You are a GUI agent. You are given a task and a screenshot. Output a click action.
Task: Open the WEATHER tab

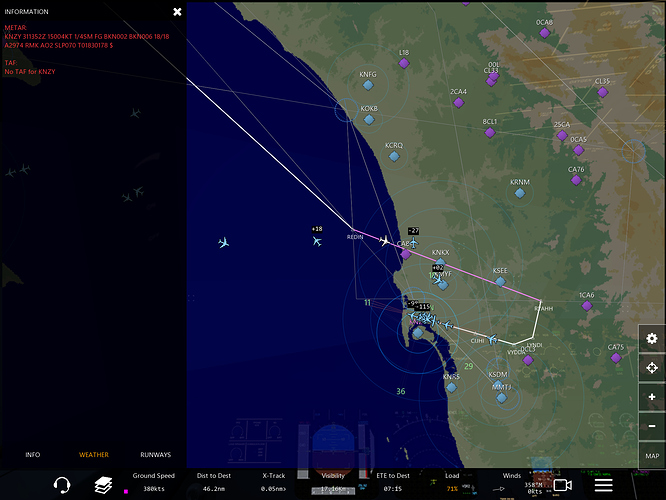click(x=94, y=455)
